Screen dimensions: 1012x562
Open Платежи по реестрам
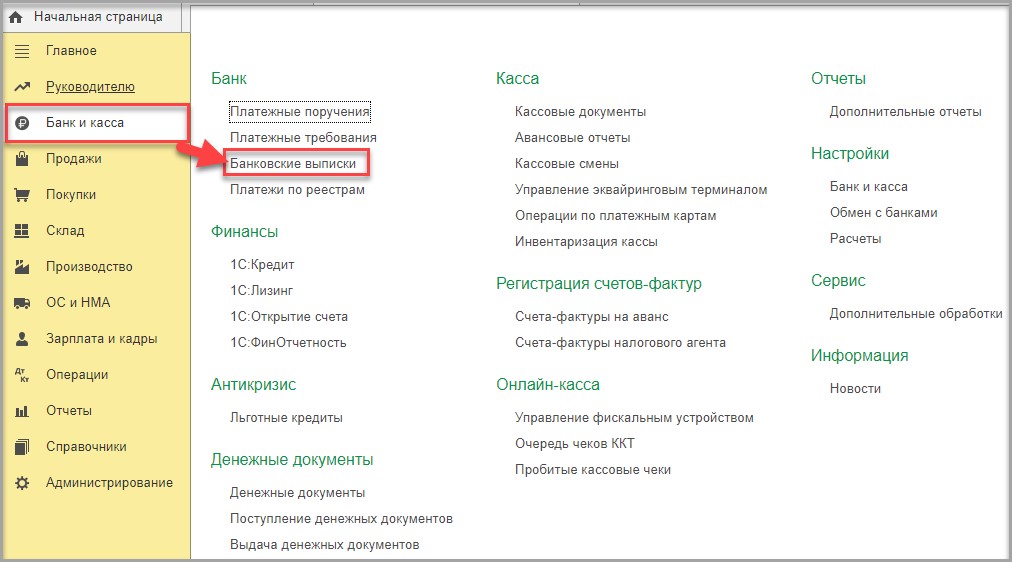[298, 190]
